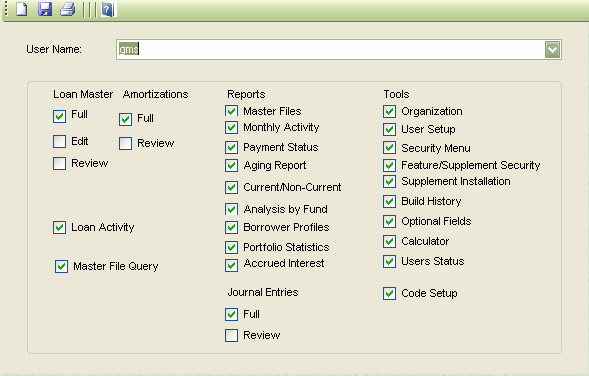
Task: Enable Loan Master Edit checkbox
Action: tap(59, 142)
